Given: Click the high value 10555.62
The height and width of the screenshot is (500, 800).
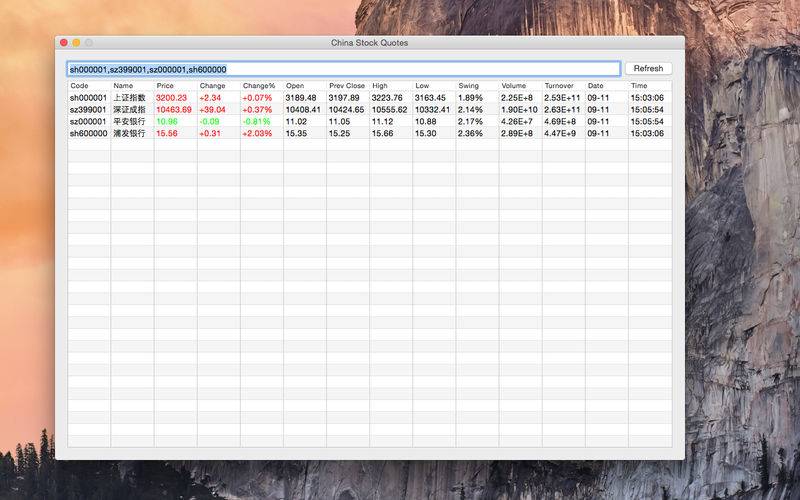Looking at the screenshot, I should (390, 110).
